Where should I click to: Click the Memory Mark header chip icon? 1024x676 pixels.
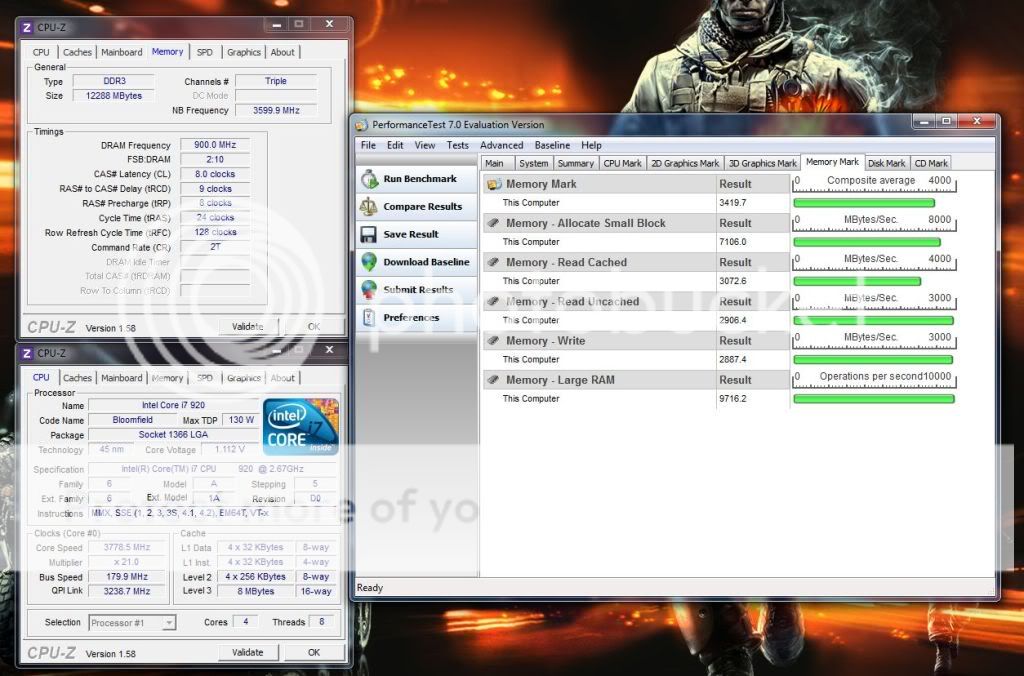[x=494, y=184]
